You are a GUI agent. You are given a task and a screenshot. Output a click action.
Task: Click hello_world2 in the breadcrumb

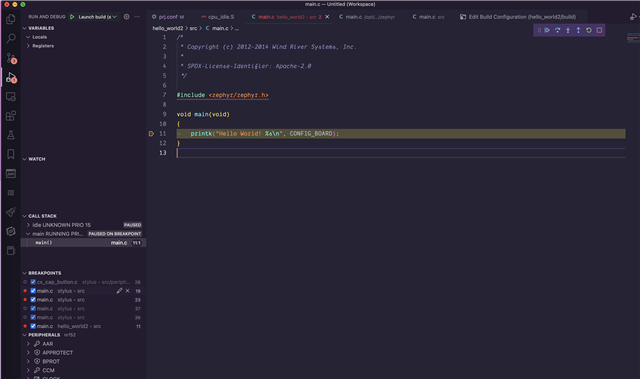(168, 28)
